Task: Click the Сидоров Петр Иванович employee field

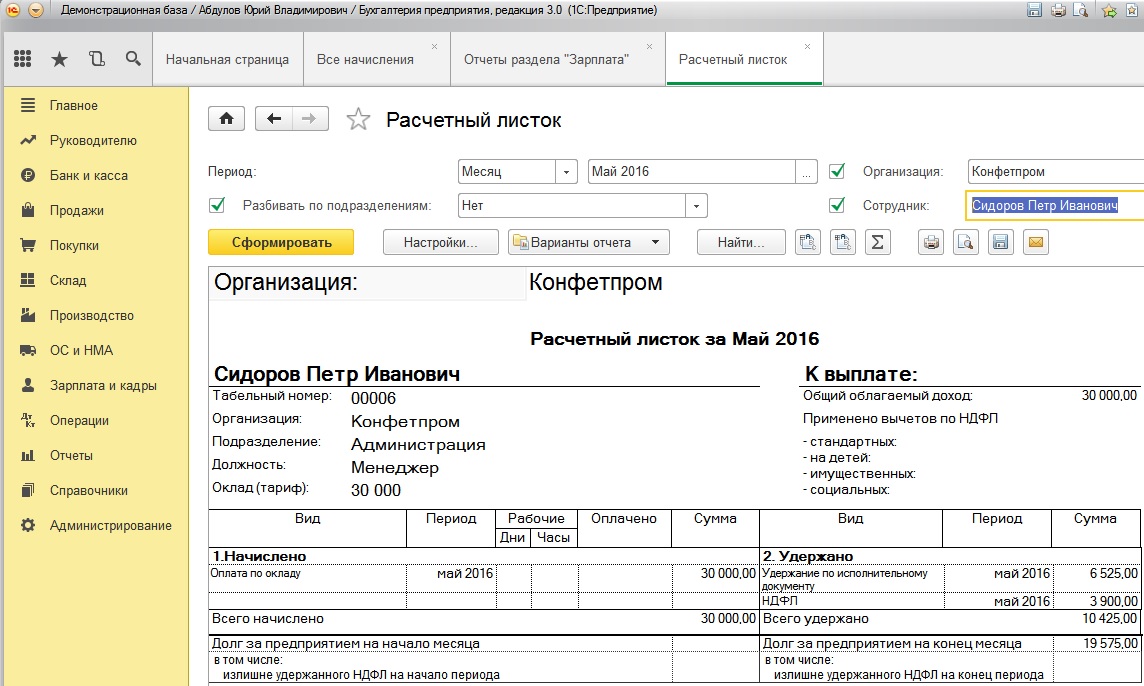Action: [x=1054, y=206]
